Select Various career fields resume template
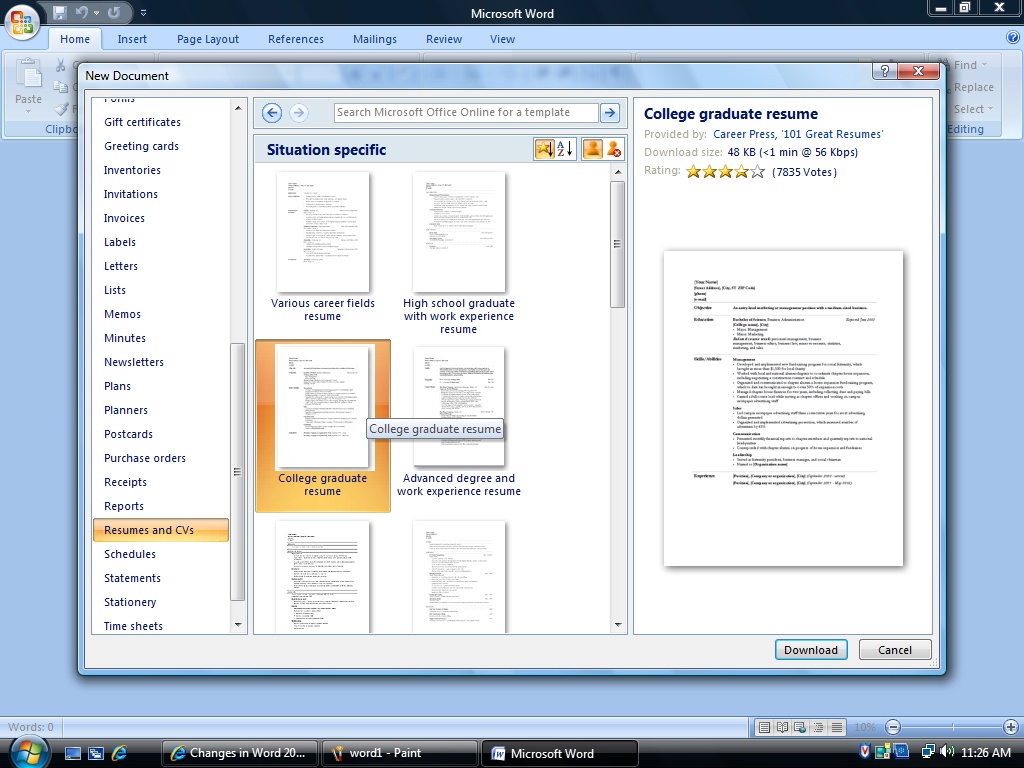Screen dimensions: 1024x768 [x=323, y=247]
